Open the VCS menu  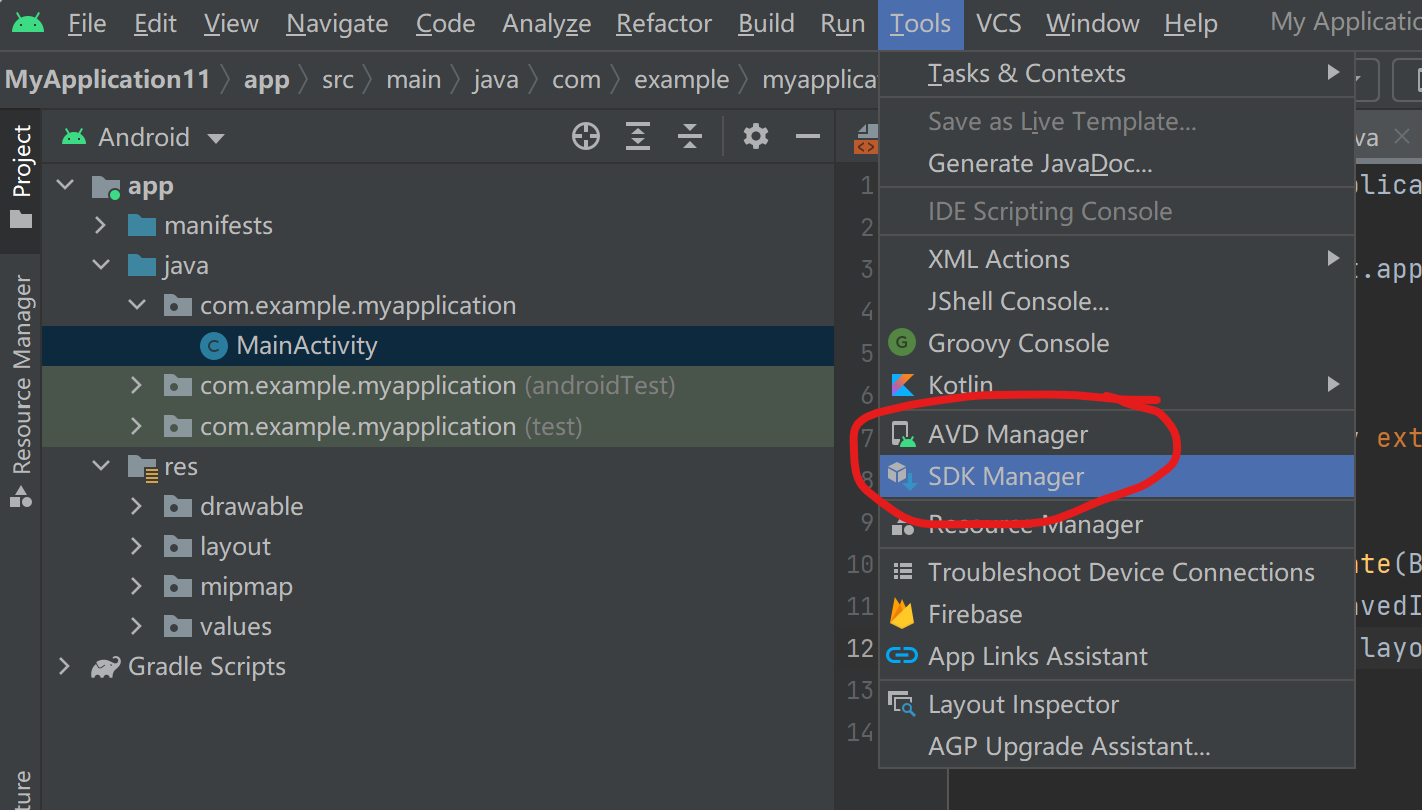click(1001, 24)
